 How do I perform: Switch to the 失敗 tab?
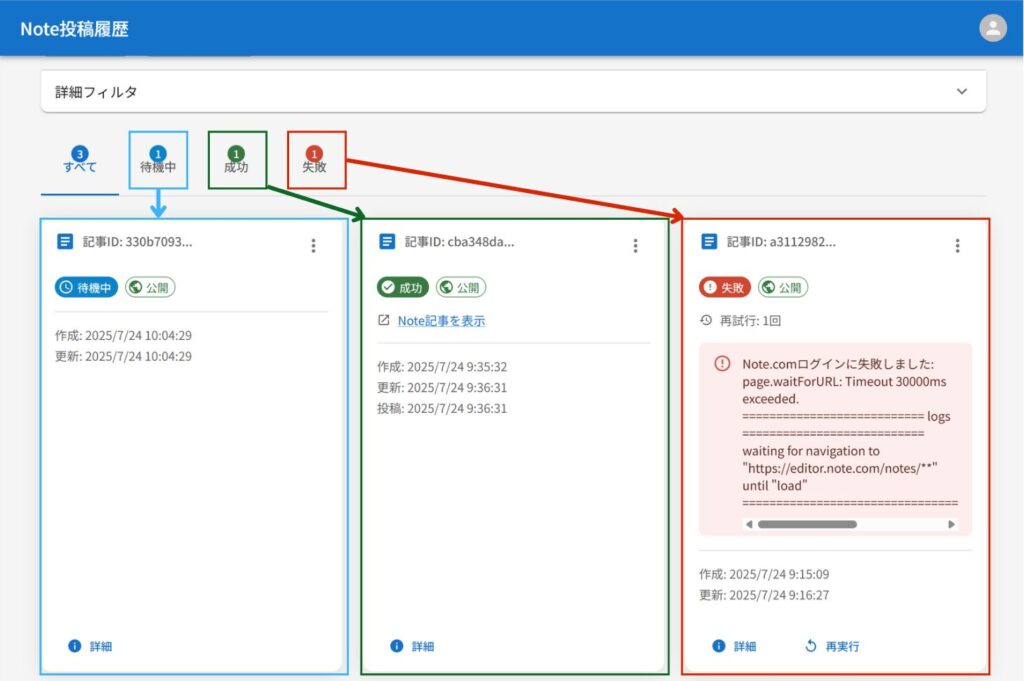315,161
